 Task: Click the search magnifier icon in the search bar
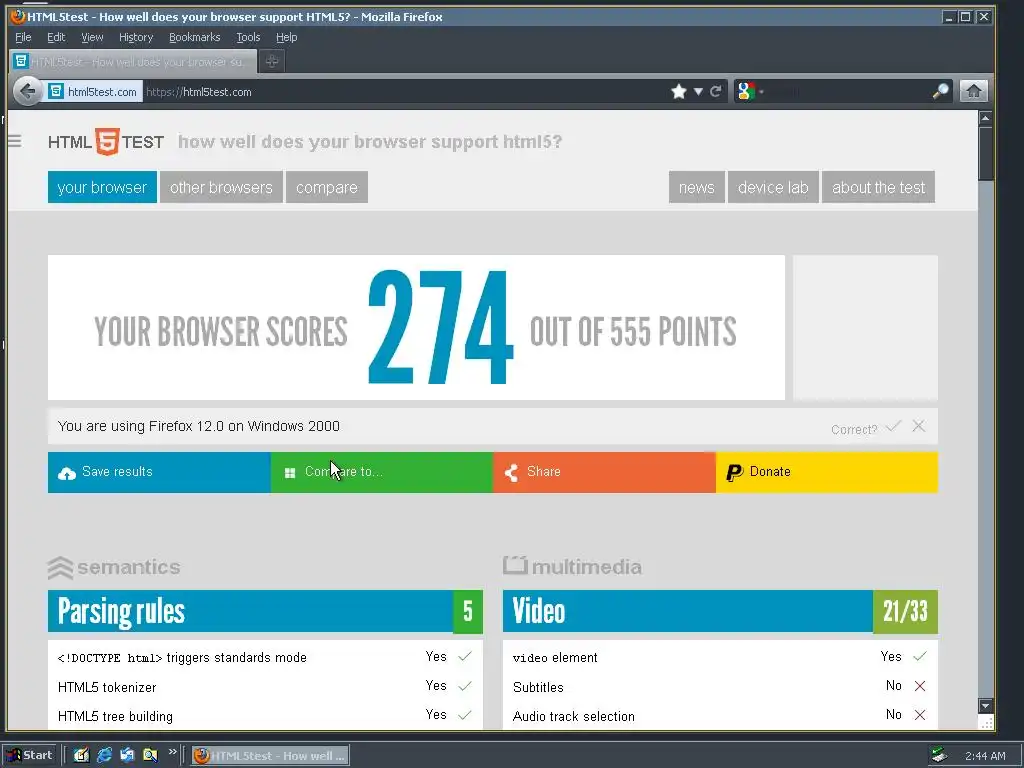tap(940, 91)
